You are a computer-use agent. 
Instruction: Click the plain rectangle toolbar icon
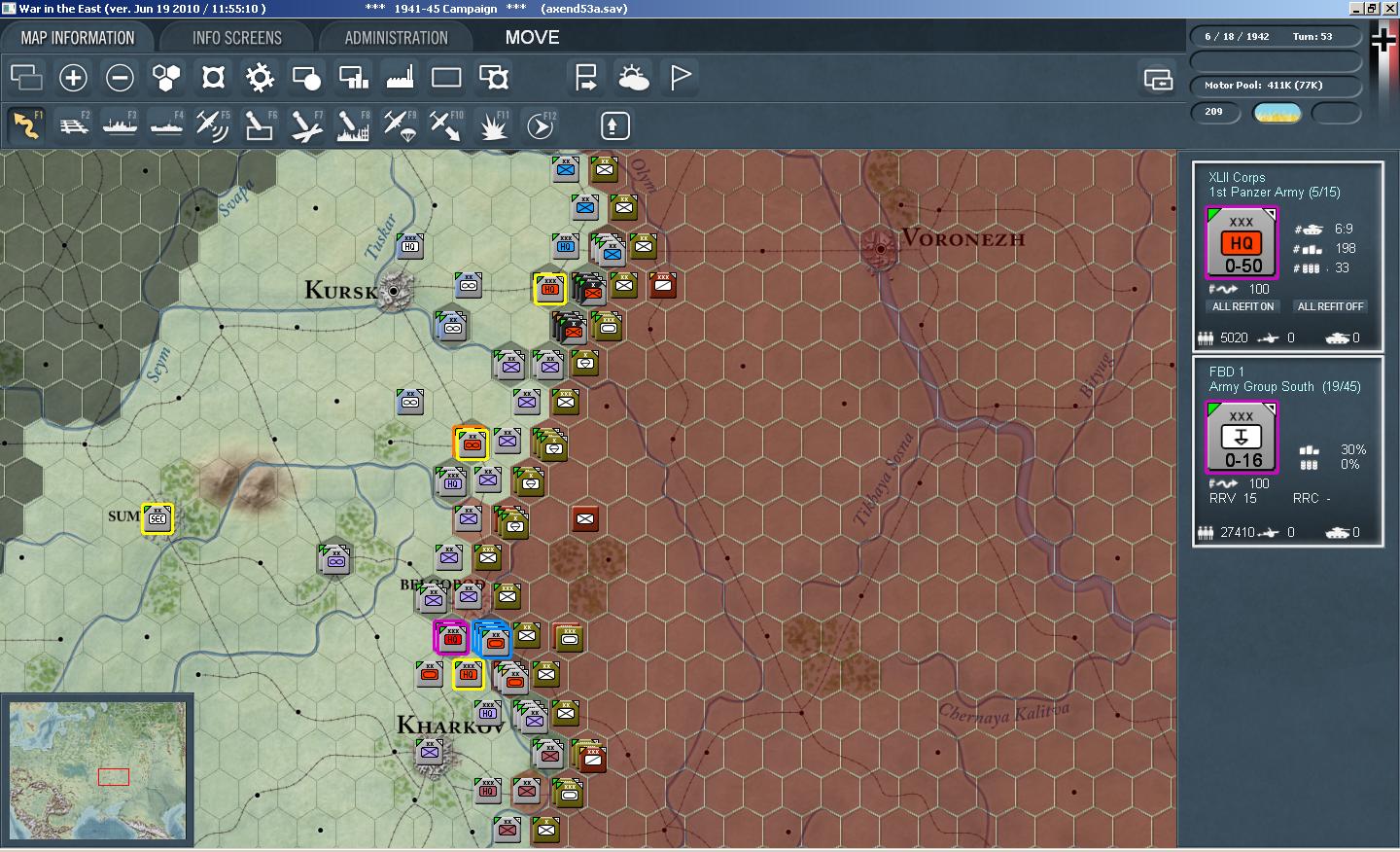point(446,77)
